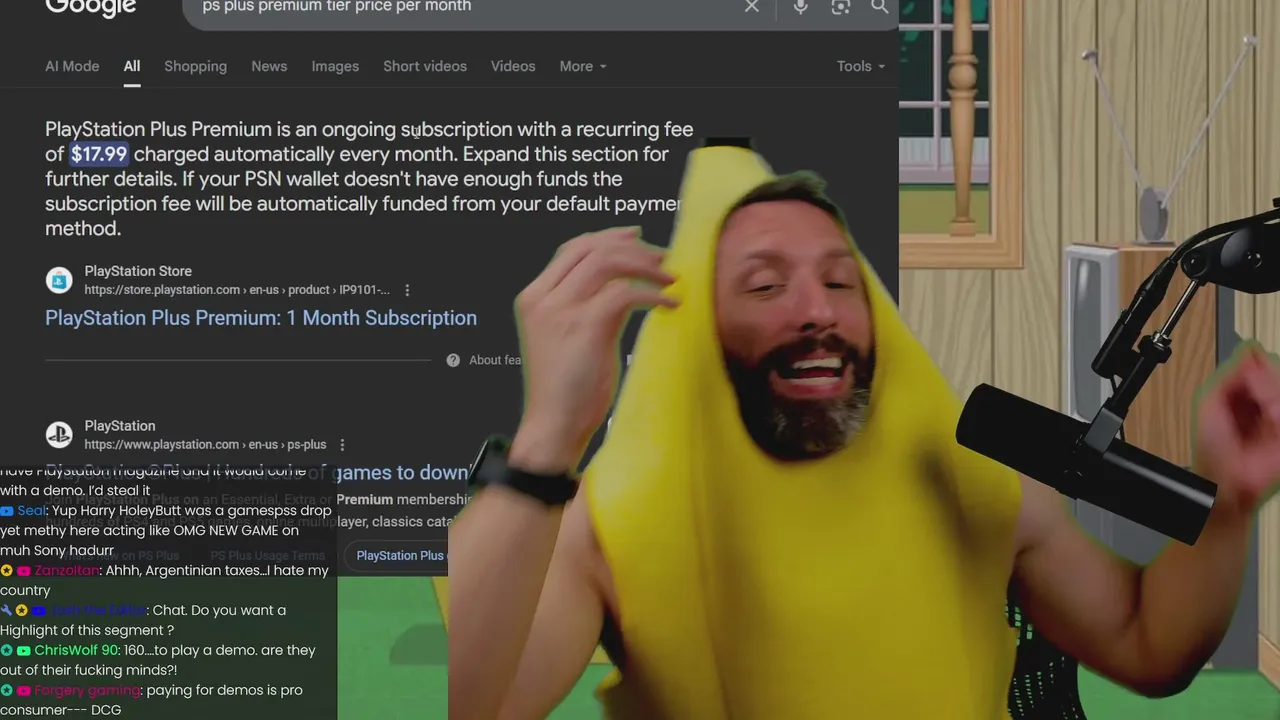Click ChrisWolf 90's username in chat

pyautogui.click(x=76, y=651)
